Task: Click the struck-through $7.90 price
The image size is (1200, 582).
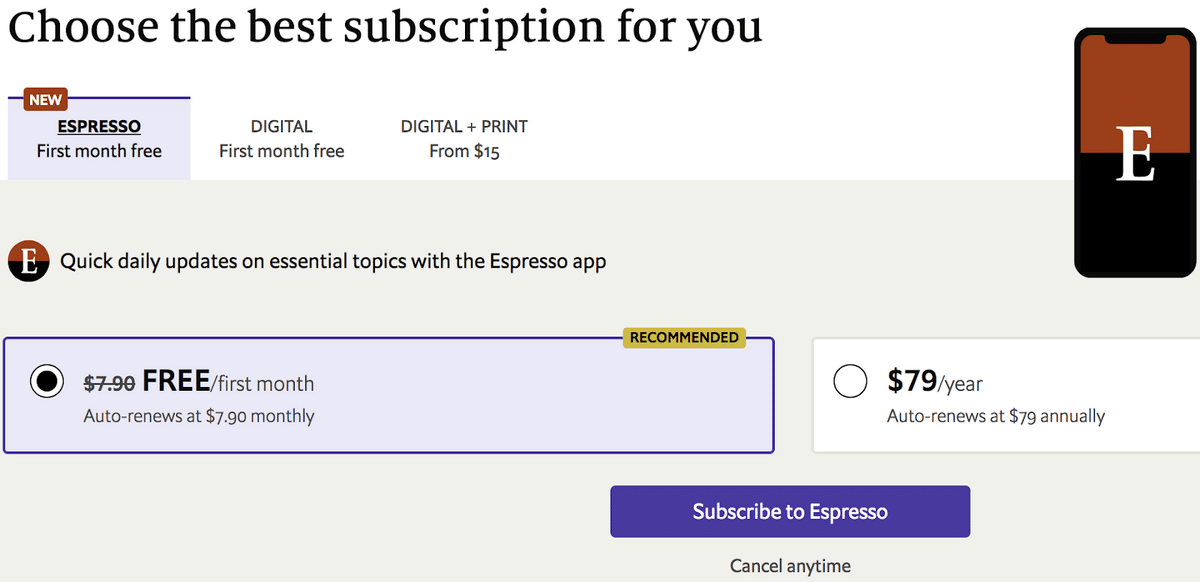Action: tap(109, 383)
